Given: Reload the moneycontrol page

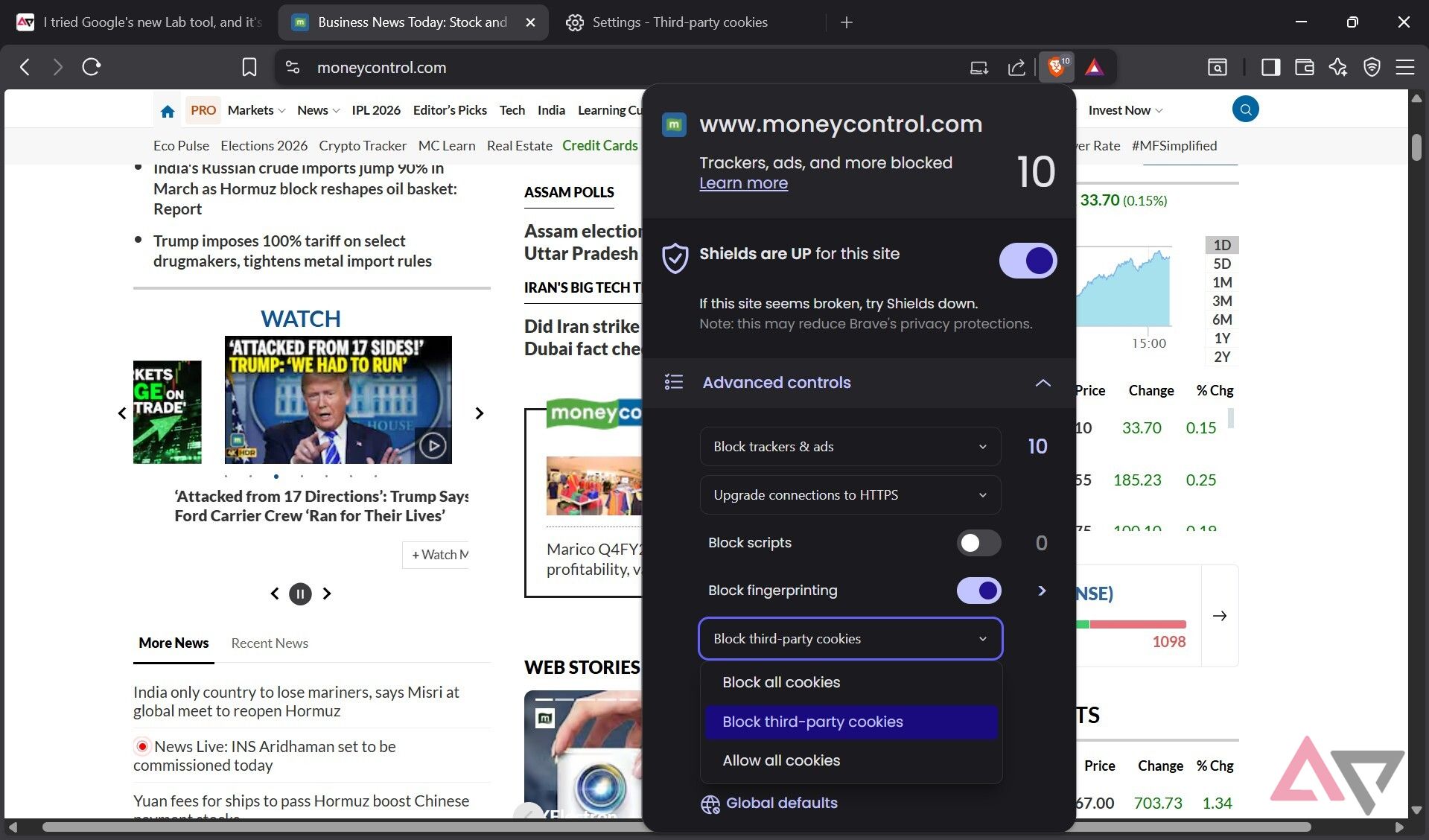Looking at the screenshot, I should click(92, 67).
